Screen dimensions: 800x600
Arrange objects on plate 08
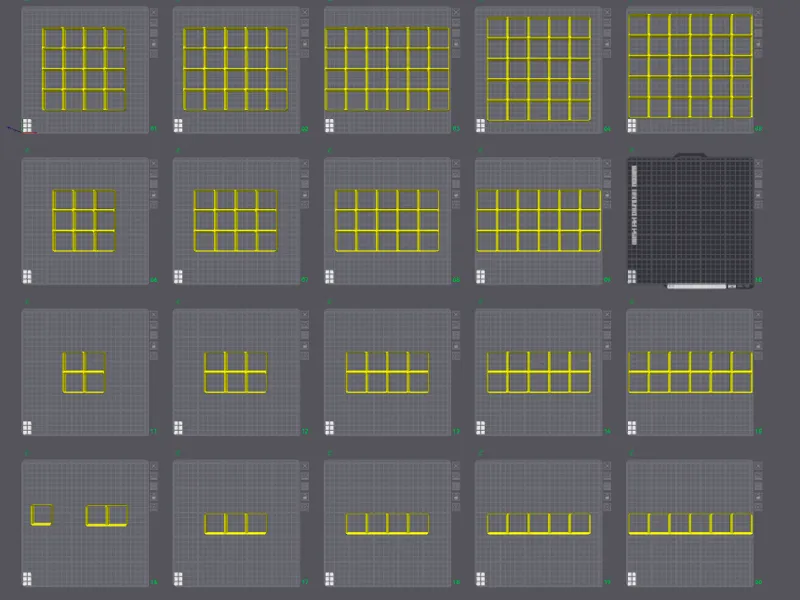click(x=456, y=184)
